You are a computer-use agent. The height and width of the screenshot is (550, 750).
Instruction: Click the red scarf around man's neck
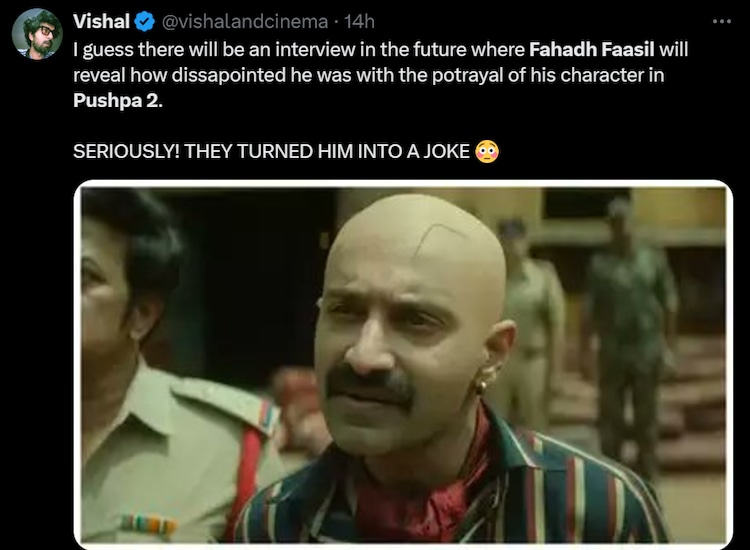pyautogui.click(x=423, y=483)
